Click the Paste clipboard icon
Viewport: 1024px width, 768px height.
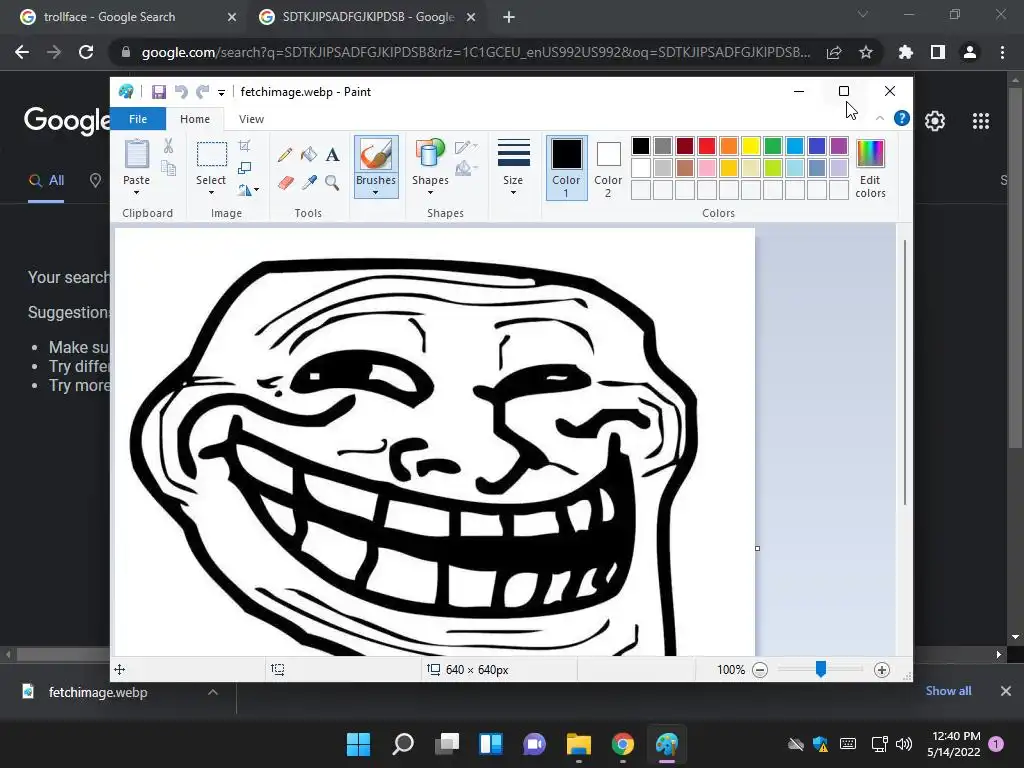(x=136, y=154)
